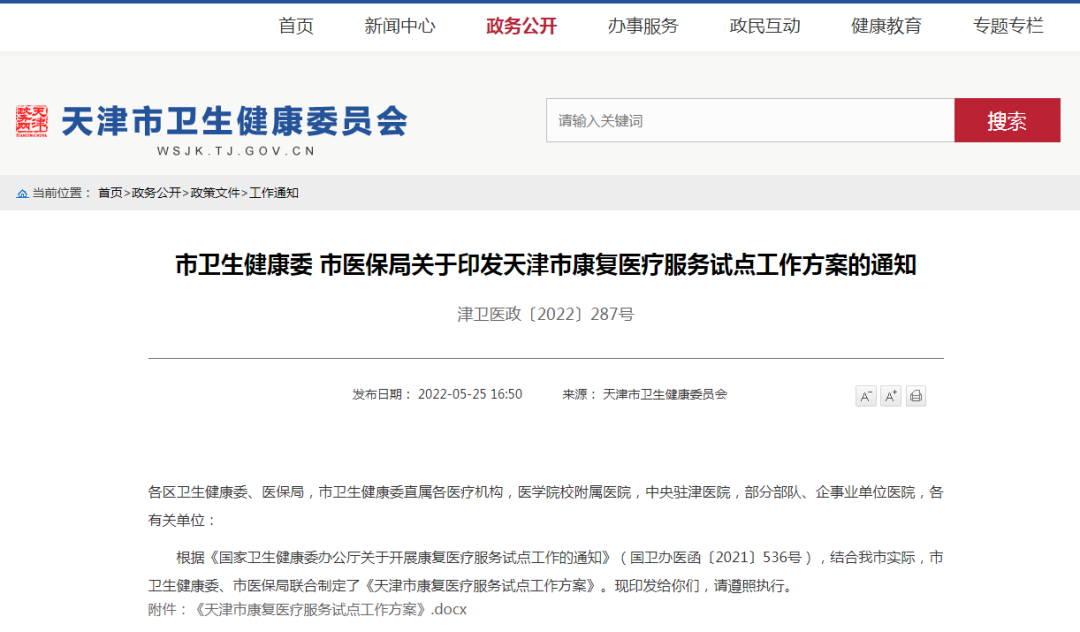Click the 附件： label
1080x632 pixels.
pos(167,609)
